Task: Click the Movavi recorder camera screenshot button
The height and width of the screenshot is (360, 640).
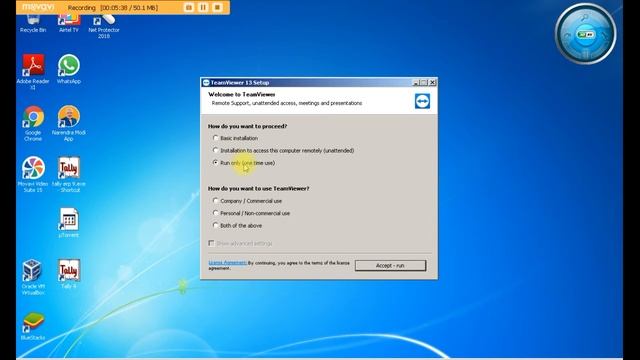Action: click(189, 7)
